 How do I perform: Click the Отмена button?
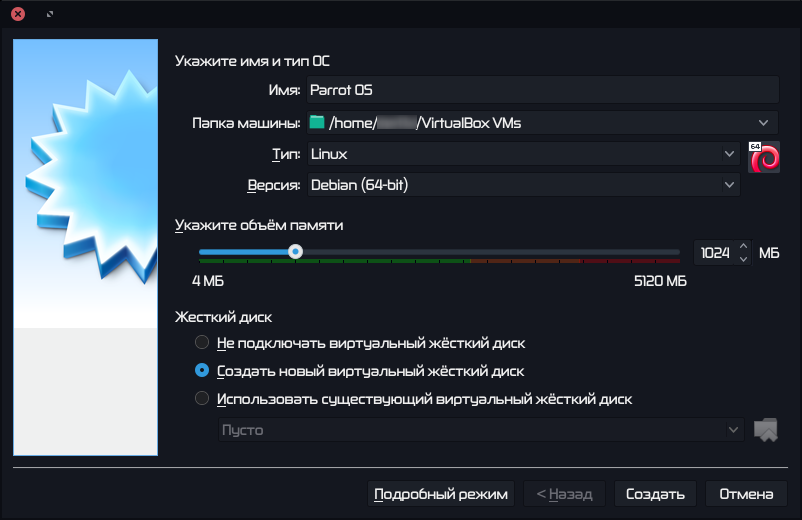[x=746, y=494]
